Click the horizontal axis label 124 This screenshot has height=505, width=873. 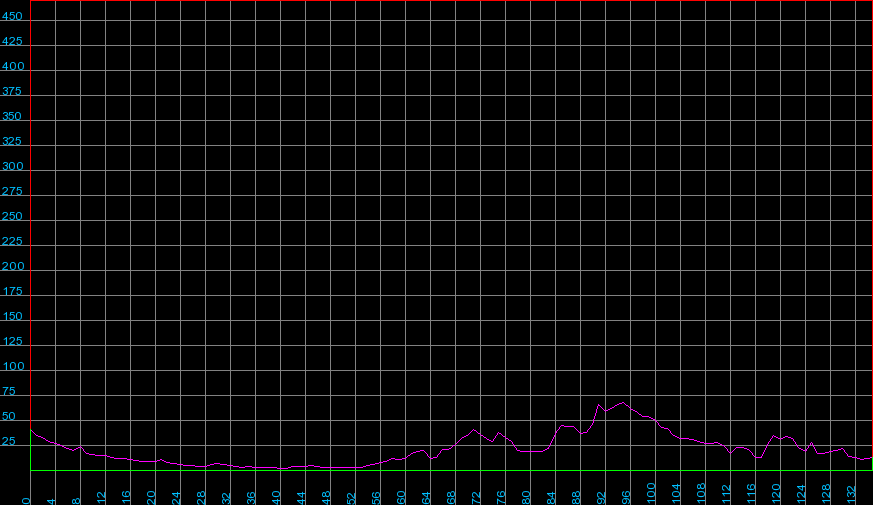tap(802, 494)
